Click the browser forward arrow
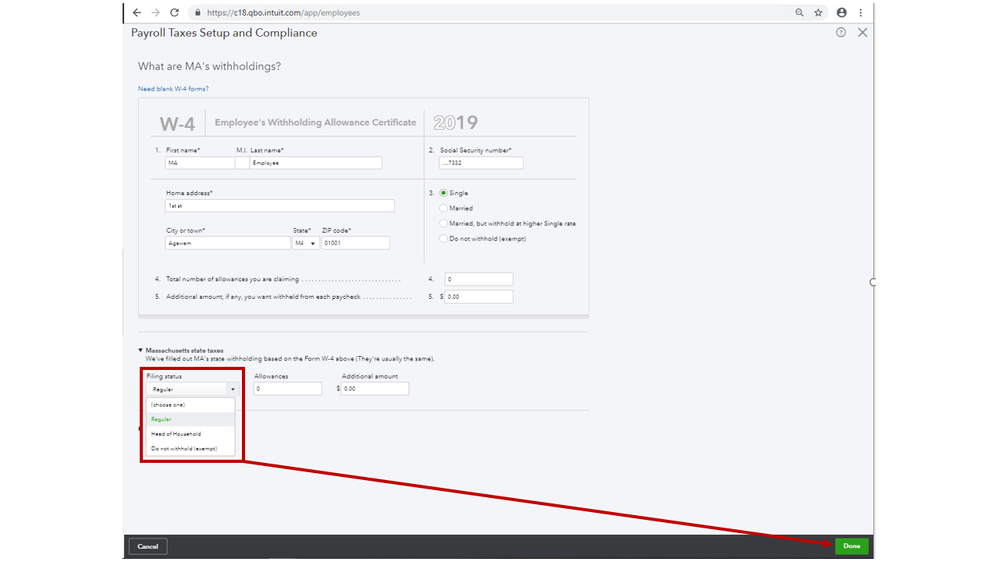 155,13
